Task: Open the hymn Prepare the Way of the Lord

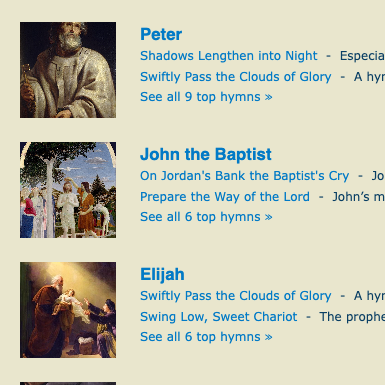Action: 225,197
